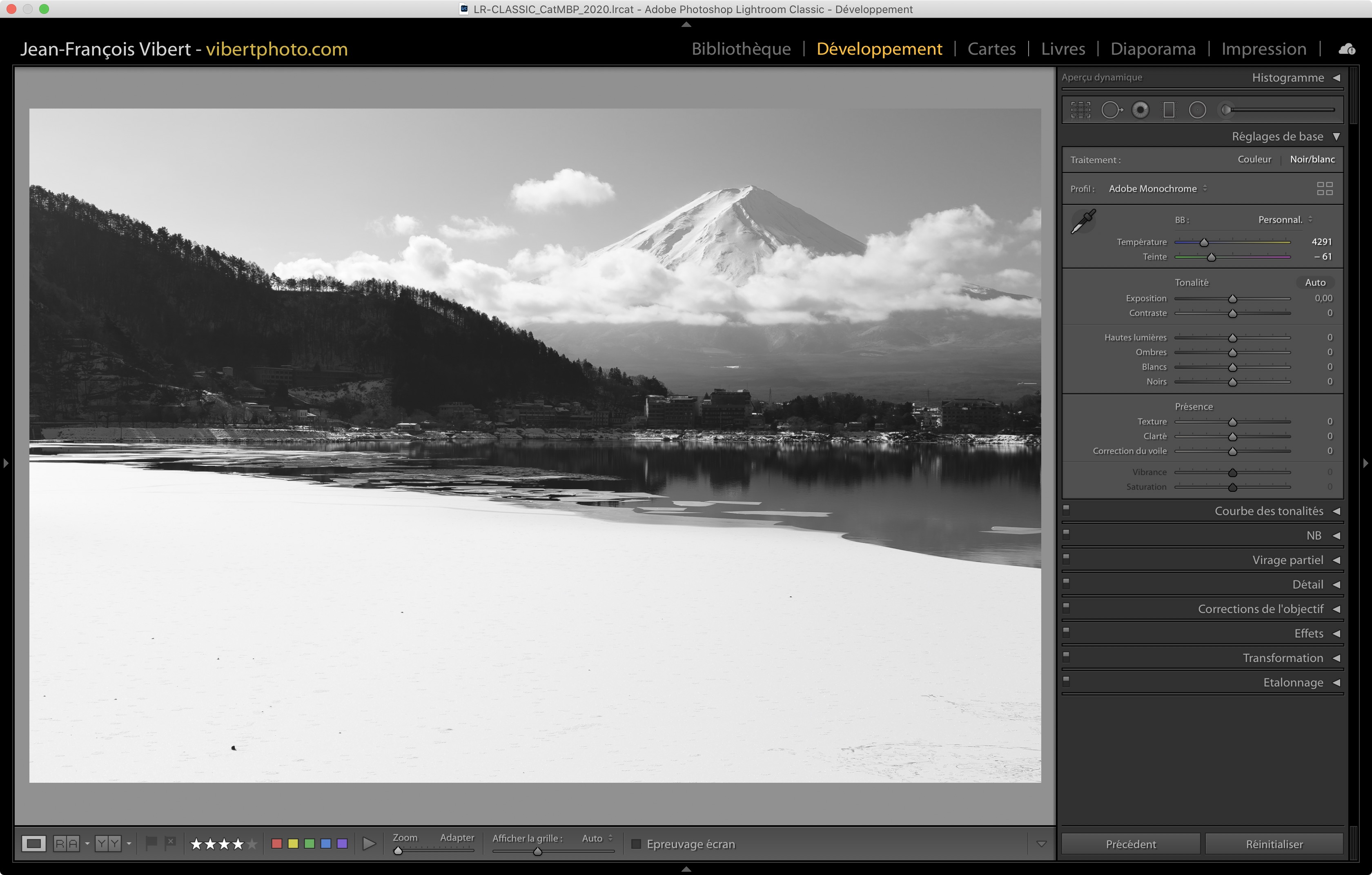This screenshot has height=875, width=1372.
Task: Open the Impression module tab
Action: pos(1263,49)
